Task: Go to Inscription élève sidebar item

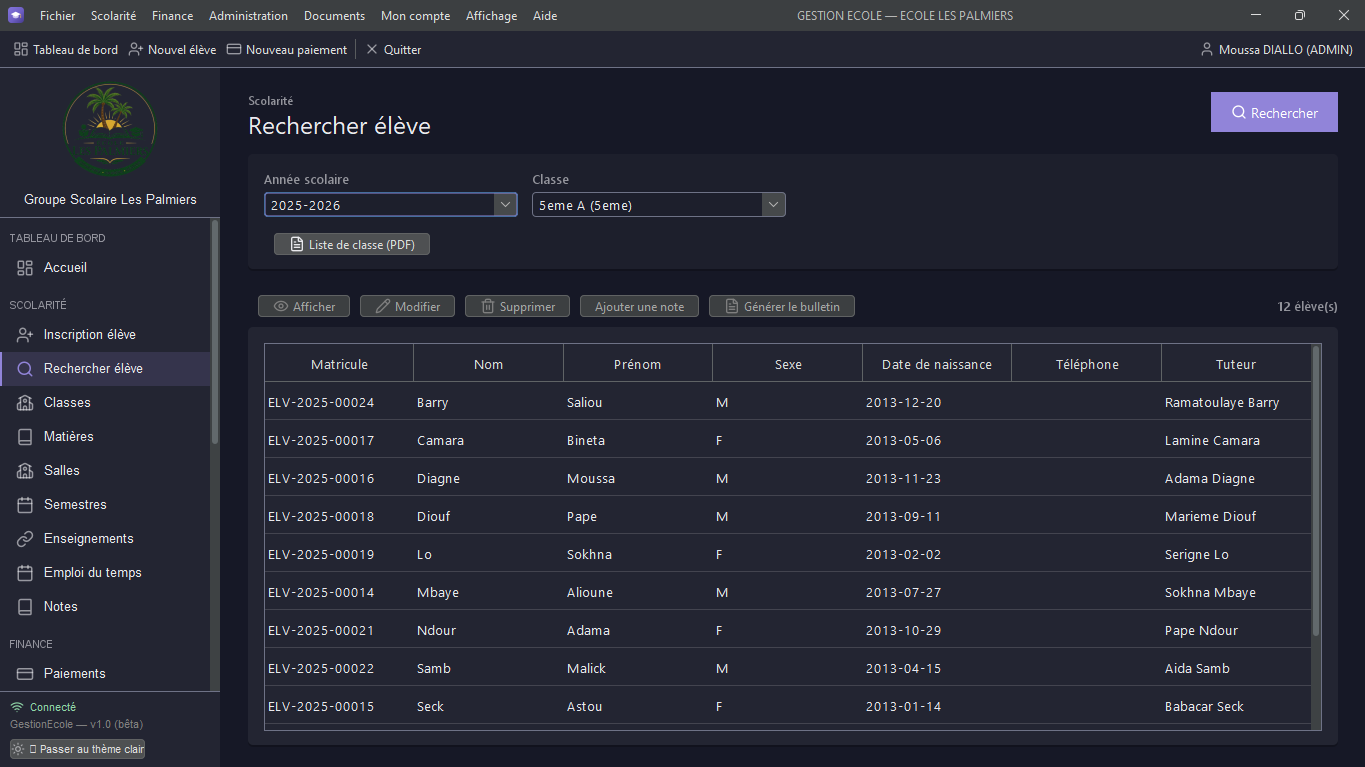Action: pyautogui.click(x=105, y=334)
